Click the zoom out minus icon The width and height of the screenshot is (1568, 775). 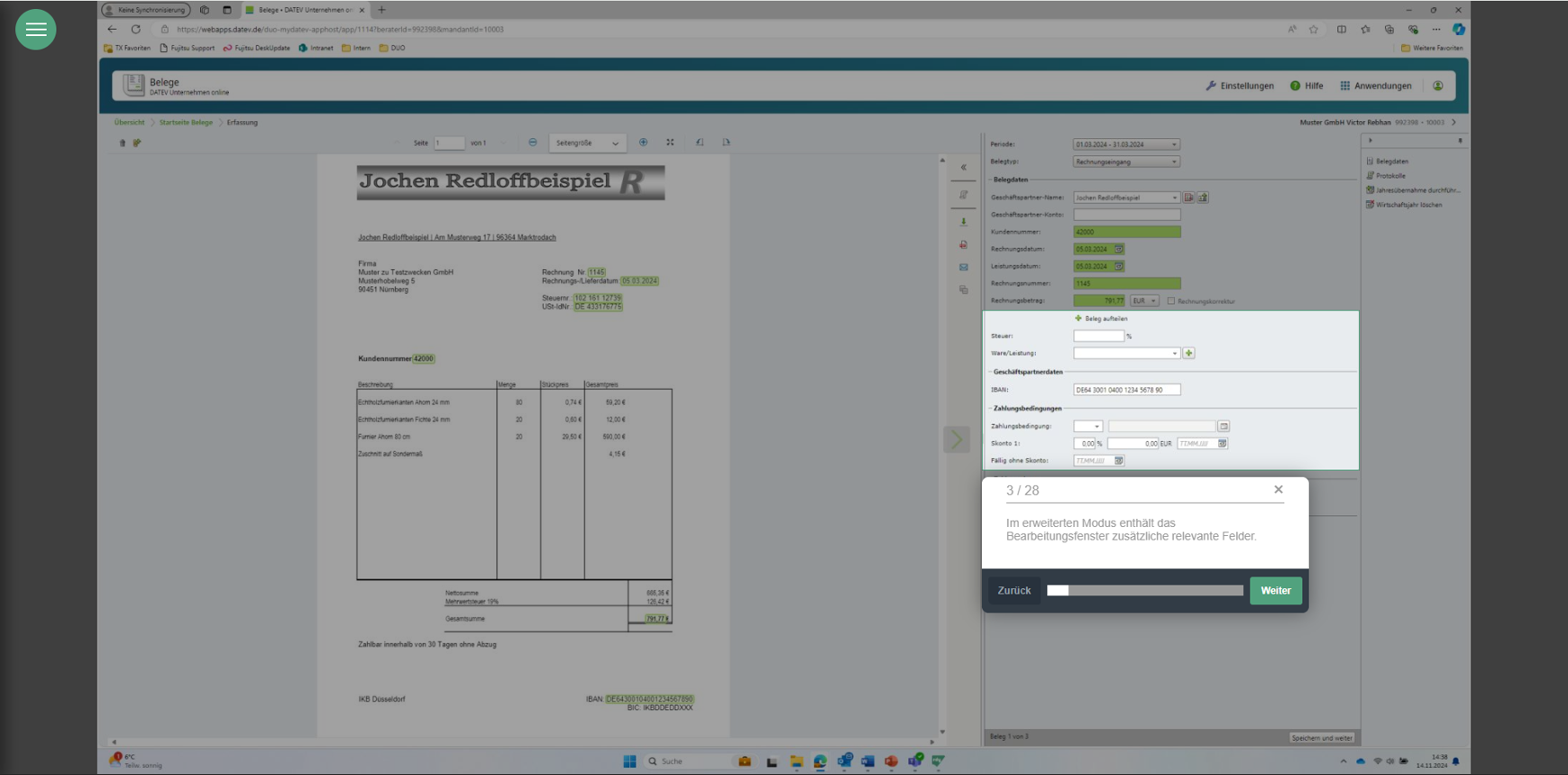pos(533,143)
